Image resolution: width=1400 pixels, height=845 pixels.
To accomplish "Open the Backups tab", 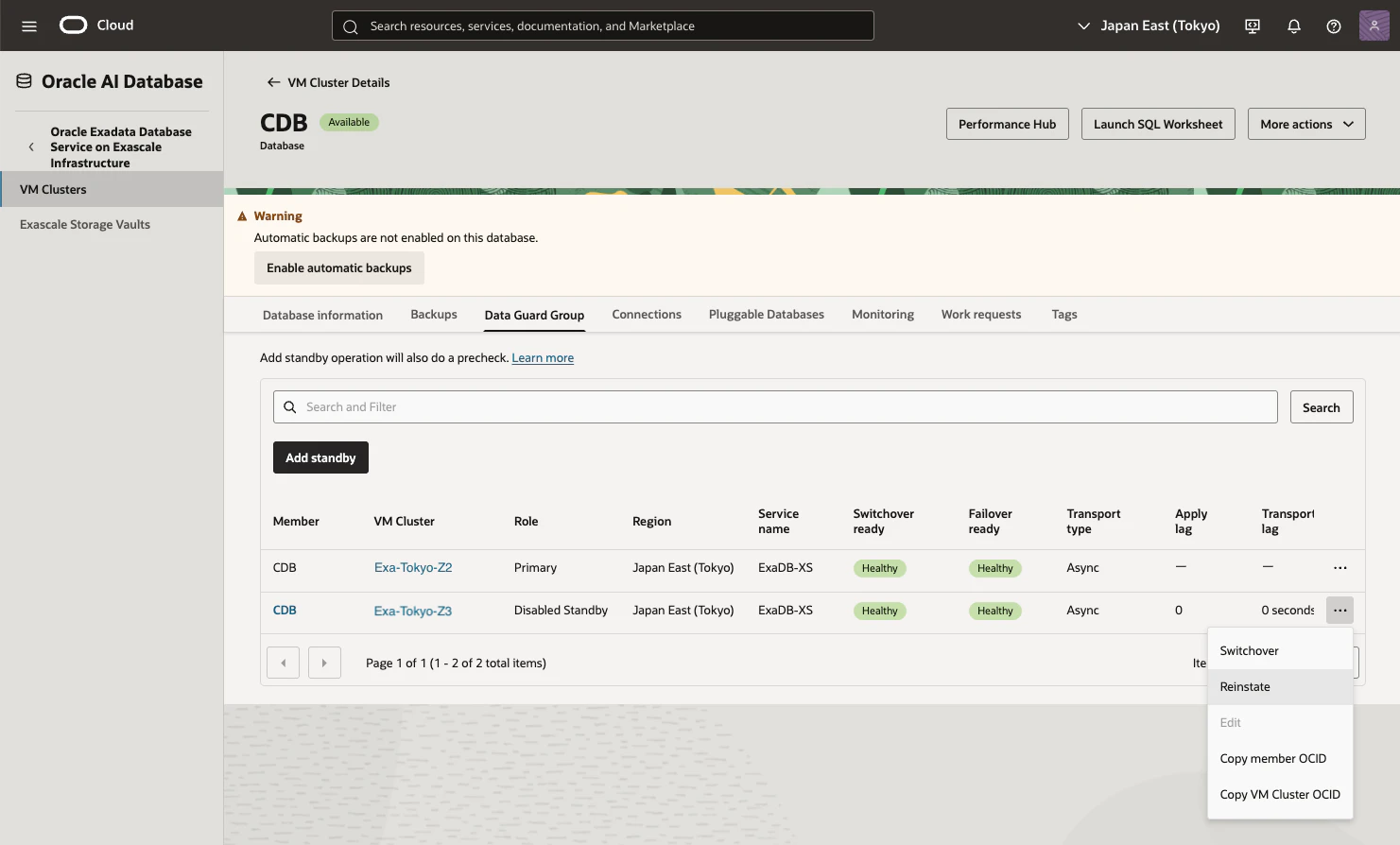I will [434, 315].
